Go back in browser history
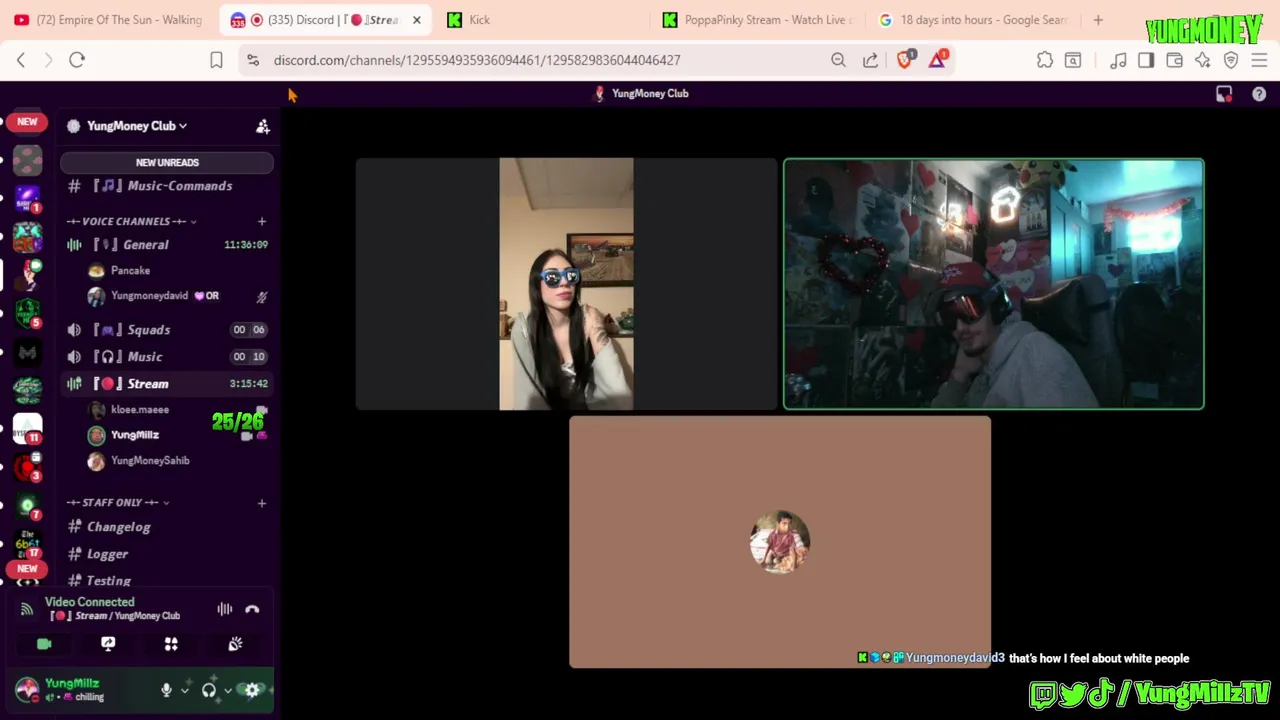The image size is (1280, 720). pos(21,60)
